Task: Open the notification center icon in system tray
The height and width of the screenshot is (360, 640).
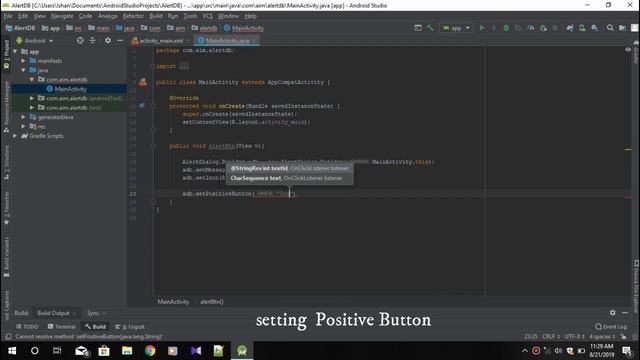Action: click(x=627, y=351)
